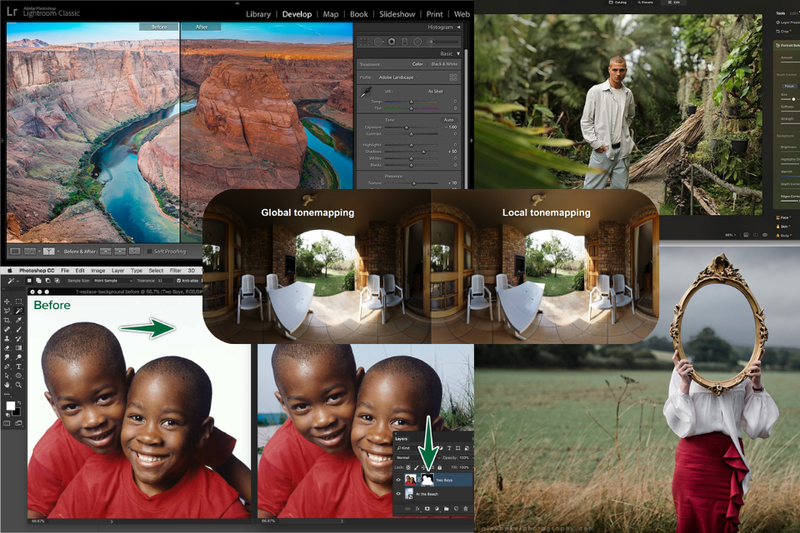Select the Crop tool in Photoshop toolbar
The width and height of the screenshot is (800, 533).
pyautogui.click(x=7, y=320)
